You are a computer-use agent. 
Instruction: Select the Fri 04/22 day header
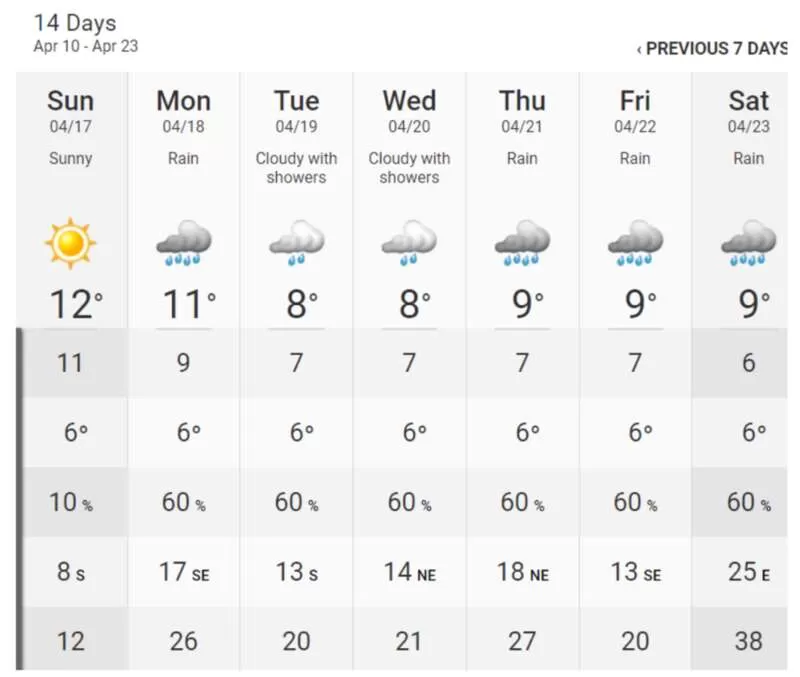635,111
